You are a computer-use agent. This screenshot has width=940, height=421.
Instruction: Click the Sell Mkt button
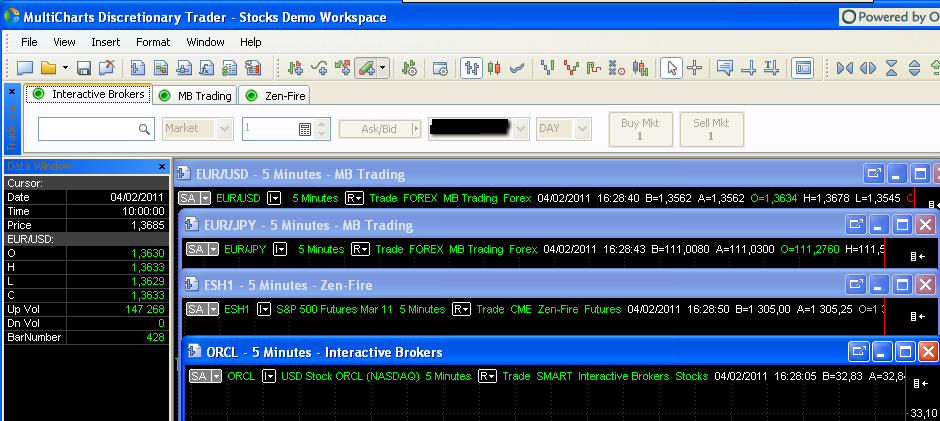(x=711, y=129)
